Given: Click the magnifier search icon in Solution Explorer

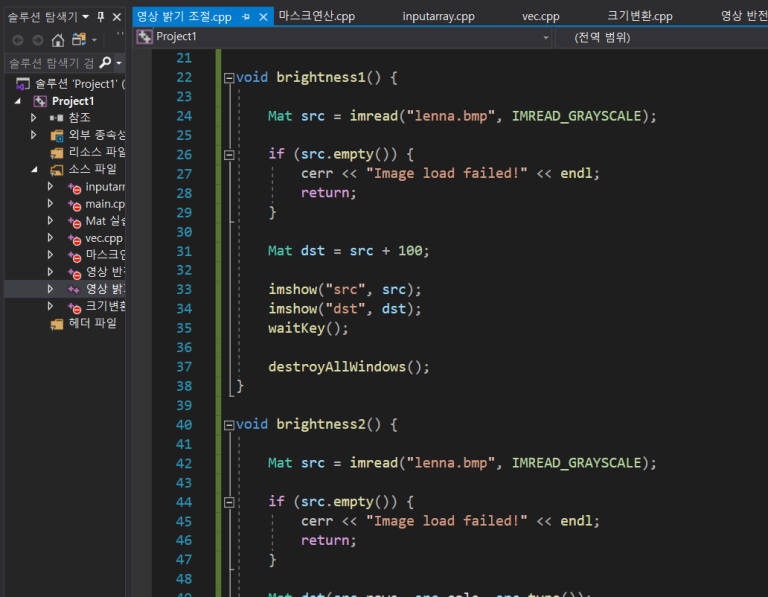Looking at the screenshot, I should click(x=105, y=63).
